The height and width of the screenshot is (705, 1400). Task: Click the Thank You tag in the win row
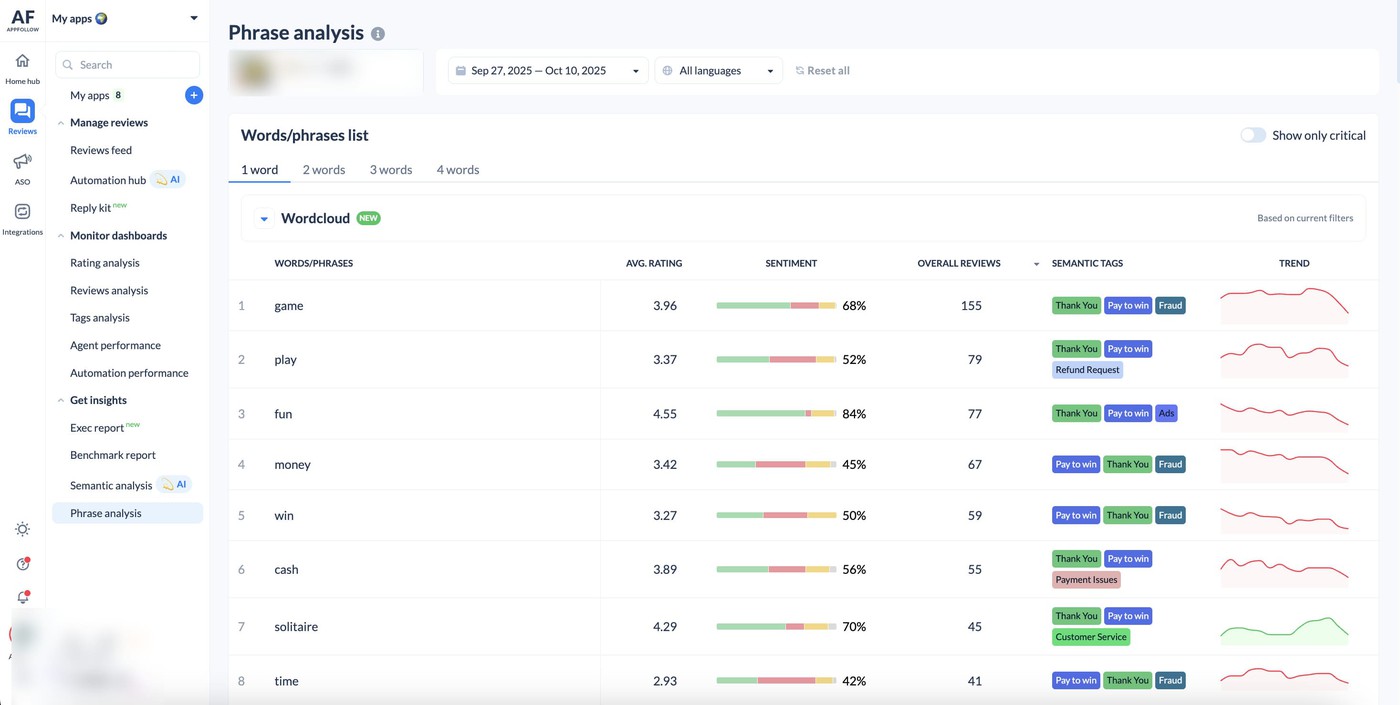click(1127, 516)
